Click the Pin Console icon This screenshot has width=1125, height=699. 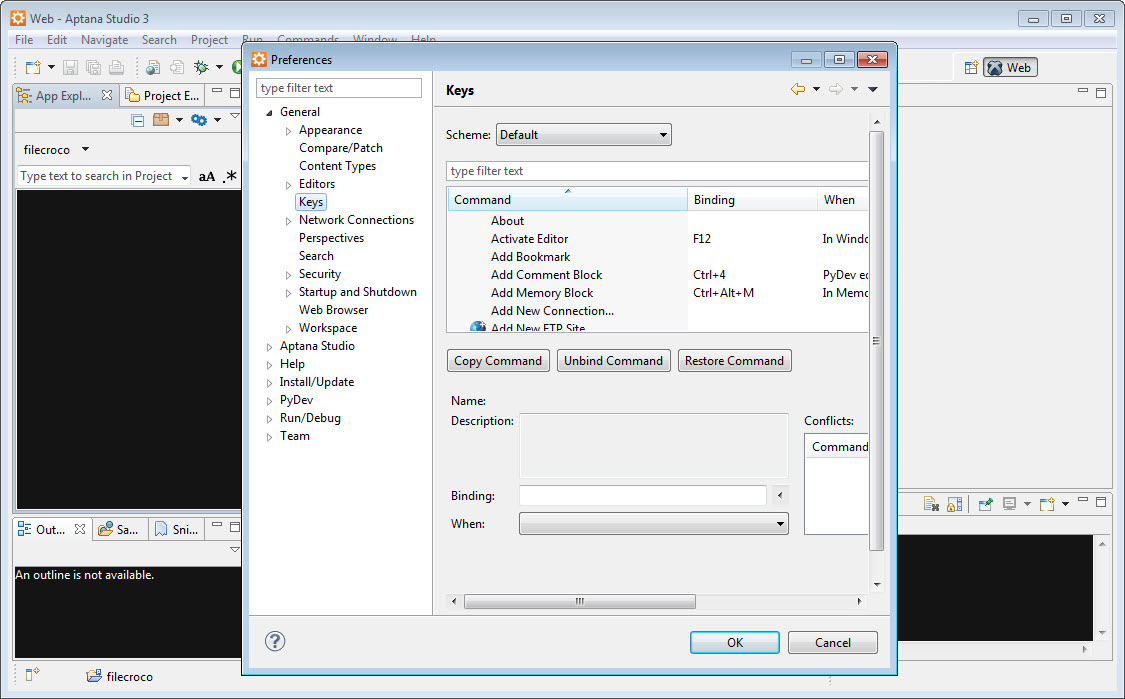click(985, 504)
